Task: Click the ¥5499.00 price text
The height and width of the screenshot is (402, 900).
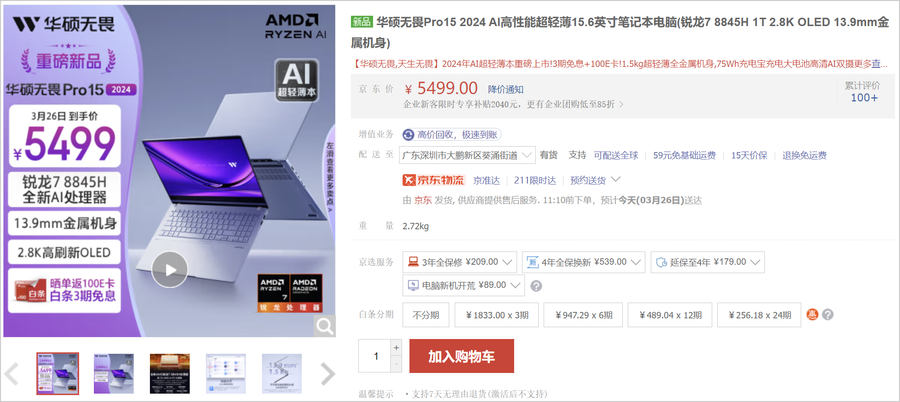Action: coord(441,88)
